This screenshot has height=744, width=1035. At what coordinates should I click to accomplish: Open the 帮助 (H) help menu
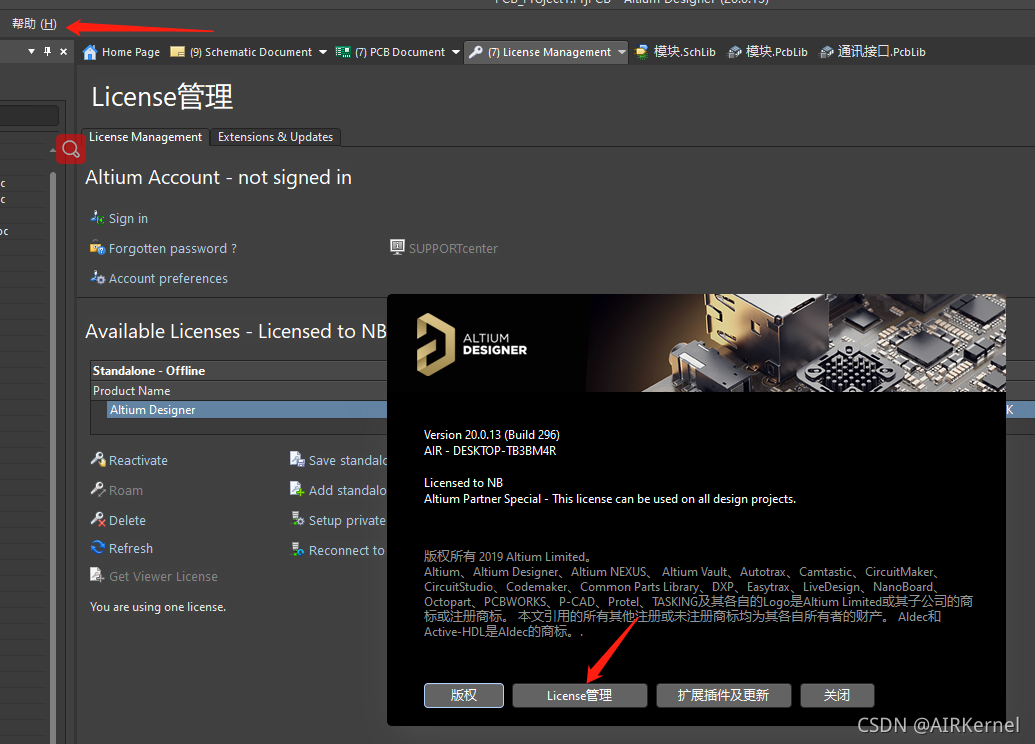(34, 24)
